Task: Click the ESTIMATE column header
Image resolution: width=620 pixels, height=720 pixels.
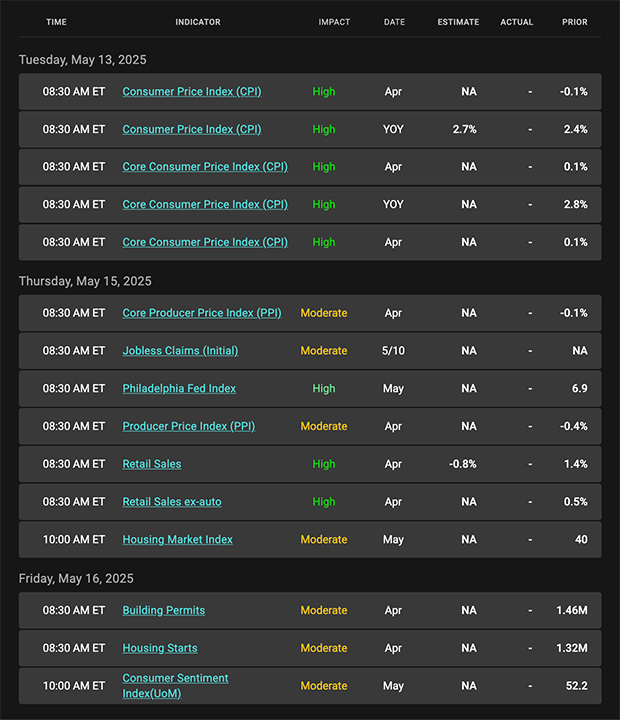Action: click(458, 22)
